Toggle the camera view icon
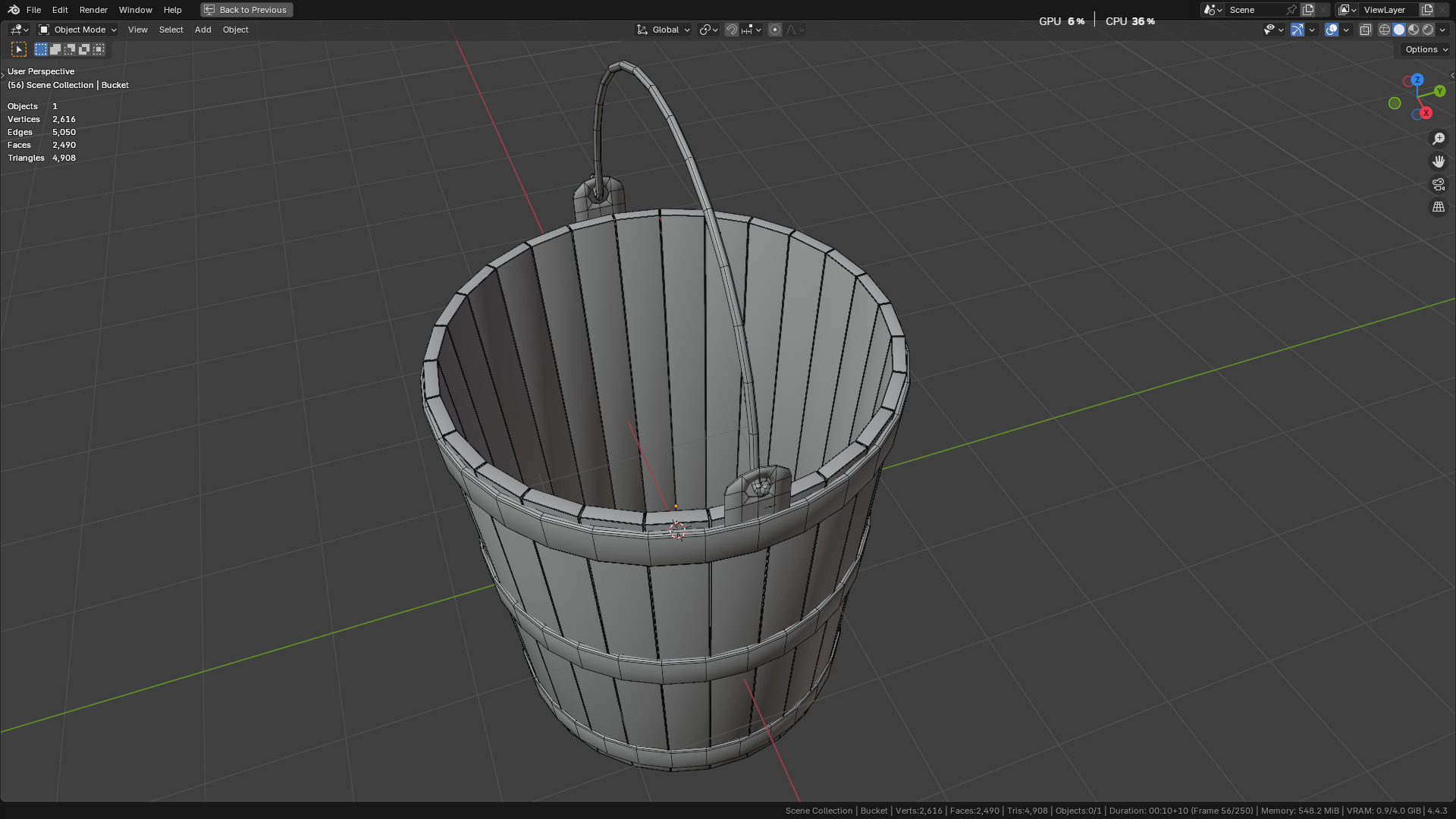This screenshot has width=1456, height=819. pyautogui.click(x=1438, y=184)
